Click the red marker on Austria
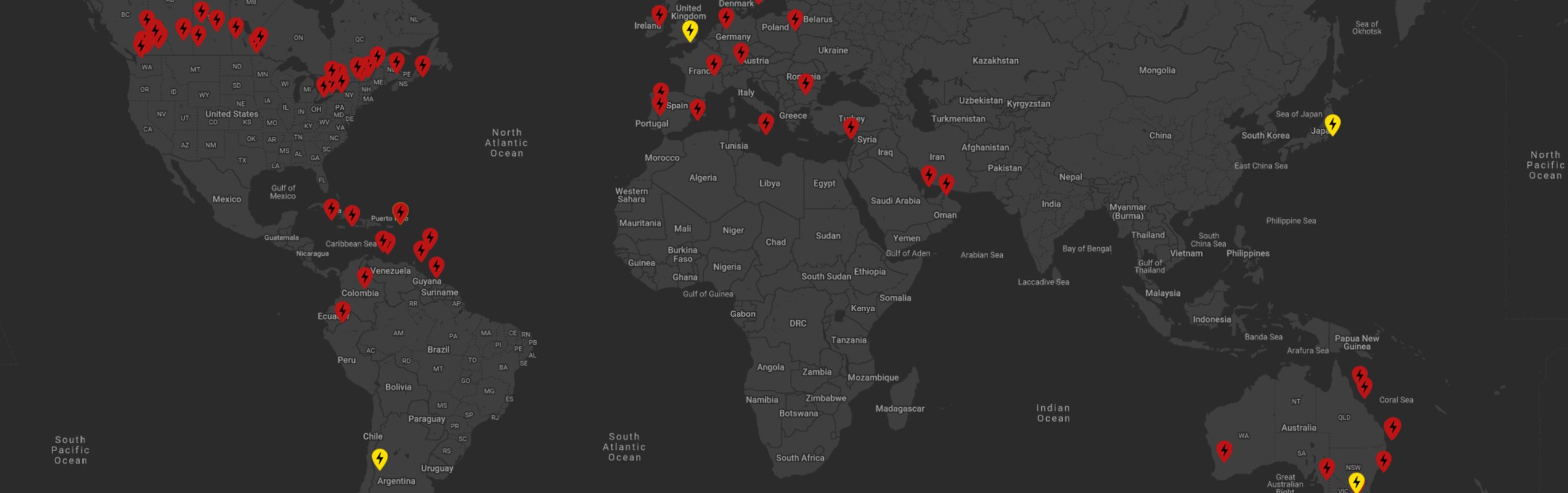This screenshot has width=1568, height=493. (741, 52)
